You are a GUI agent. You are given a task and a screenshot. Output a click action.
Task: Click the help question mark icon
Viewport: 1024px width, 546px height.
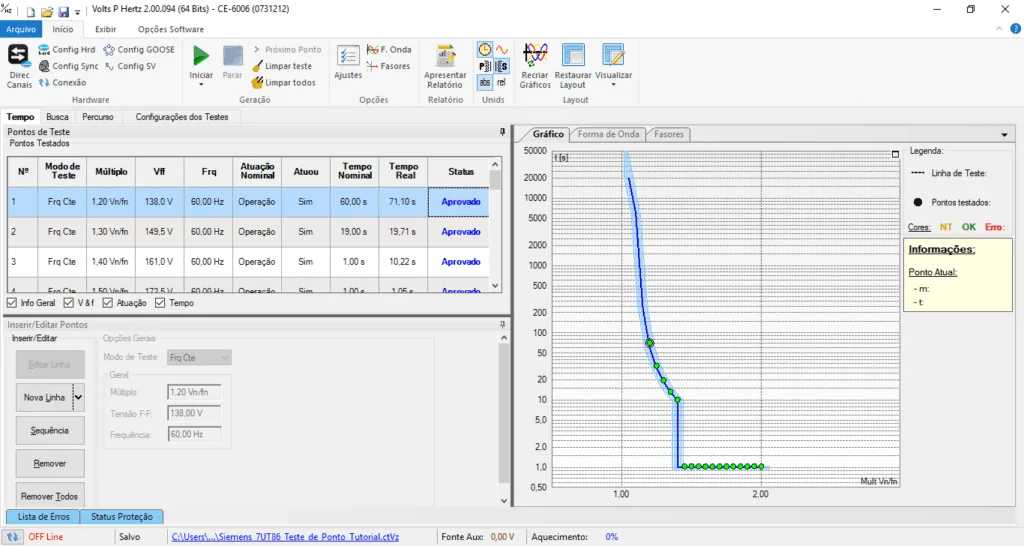click(1016, 29)
